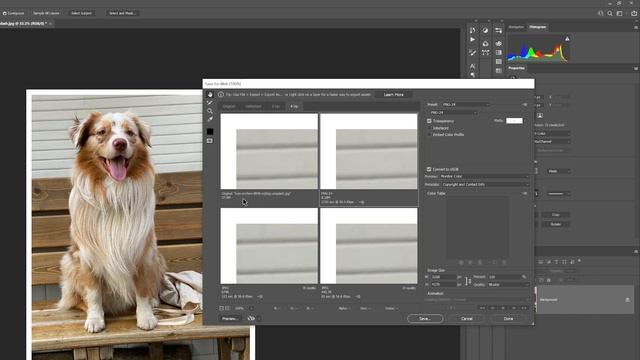Select the Hand tool in Save for Web
Screen dimensions: 640x360
pyautogui.click(x=210, y=95)
